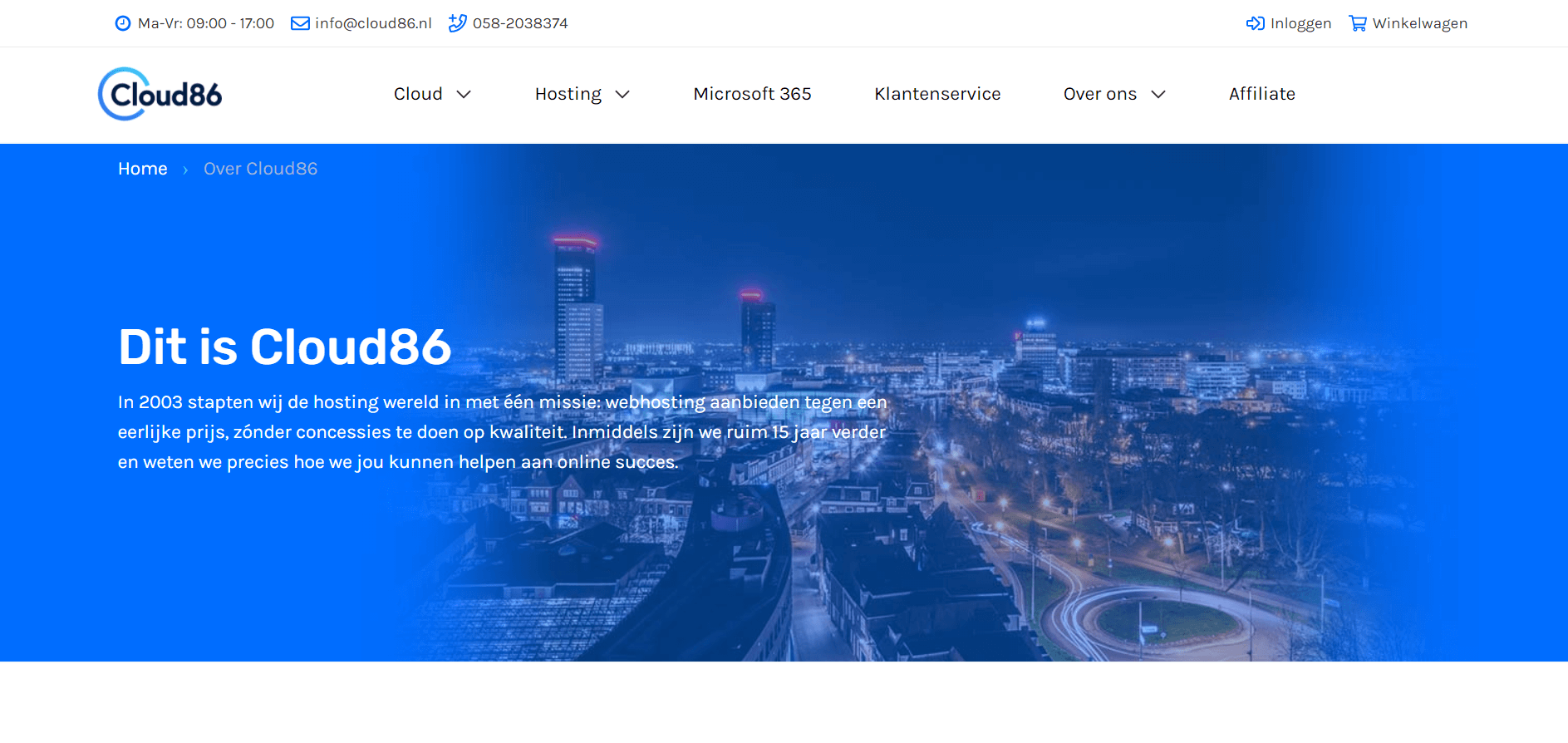Image resolution: width=1568 pixels, height=743 pixels.
Task: Click the "Dit is Cloud86" heading
Action: click(284, 347)
